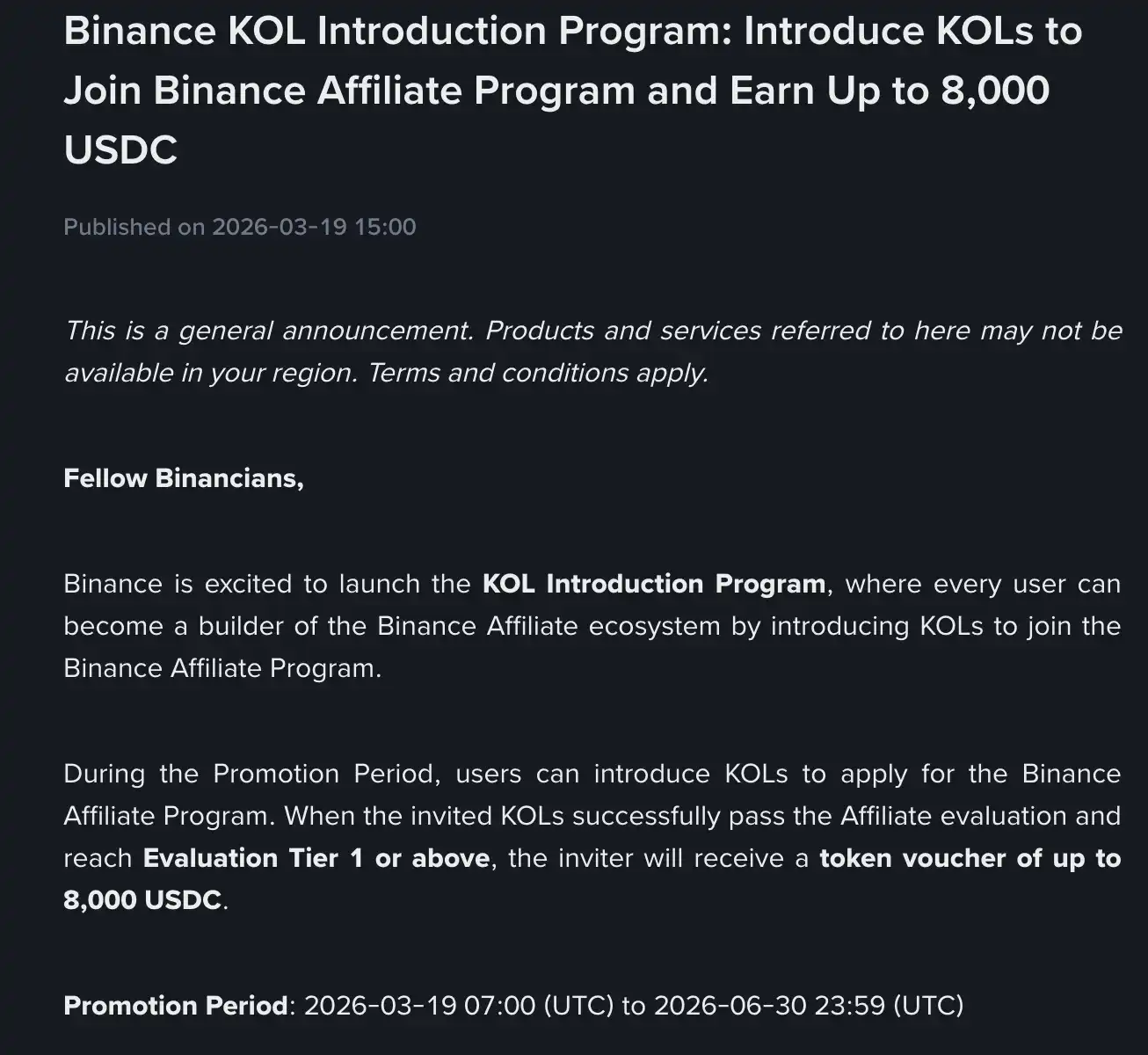Click bold "KOL Introduction Program" in the body paragraph
The height and width of the screenshot is (1055, 1148).
(653, 584)
